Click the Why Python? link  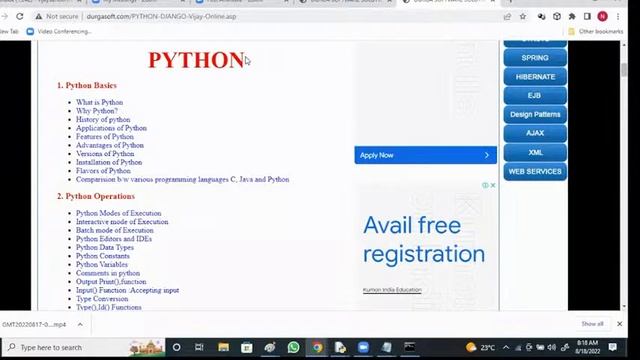pos(97,111)
